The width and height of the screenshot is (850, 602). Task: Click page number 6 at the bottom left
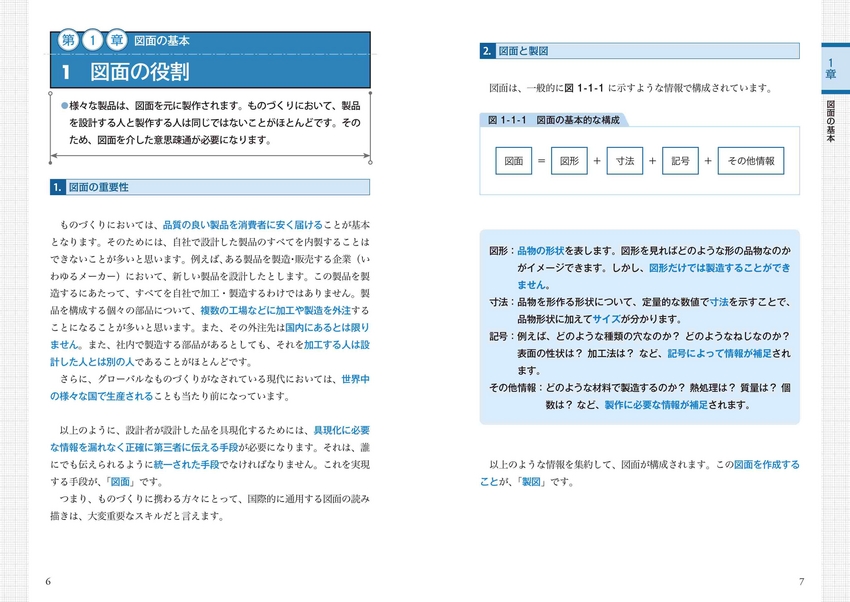[48, 581]
